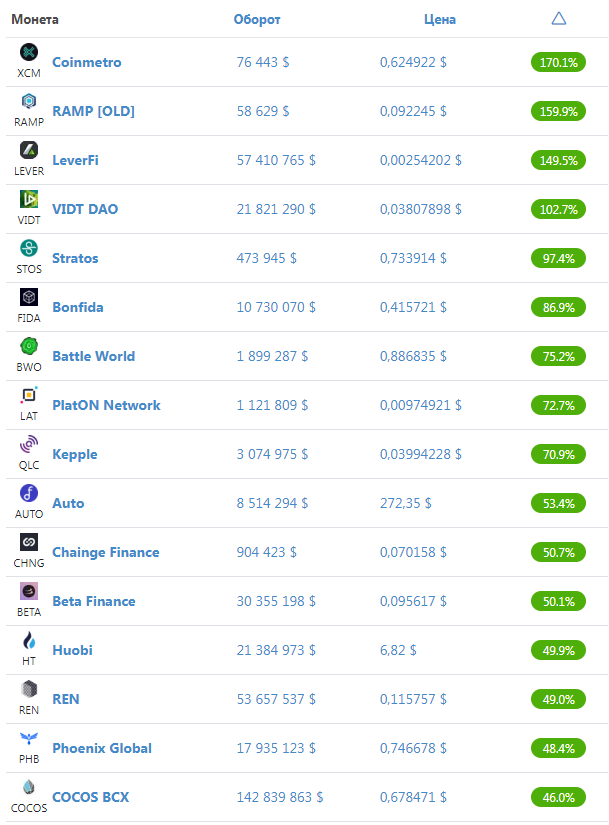Screen dimensions: 609x825
Task: Sort table by Цена column header
Action: tap(440, 19)
